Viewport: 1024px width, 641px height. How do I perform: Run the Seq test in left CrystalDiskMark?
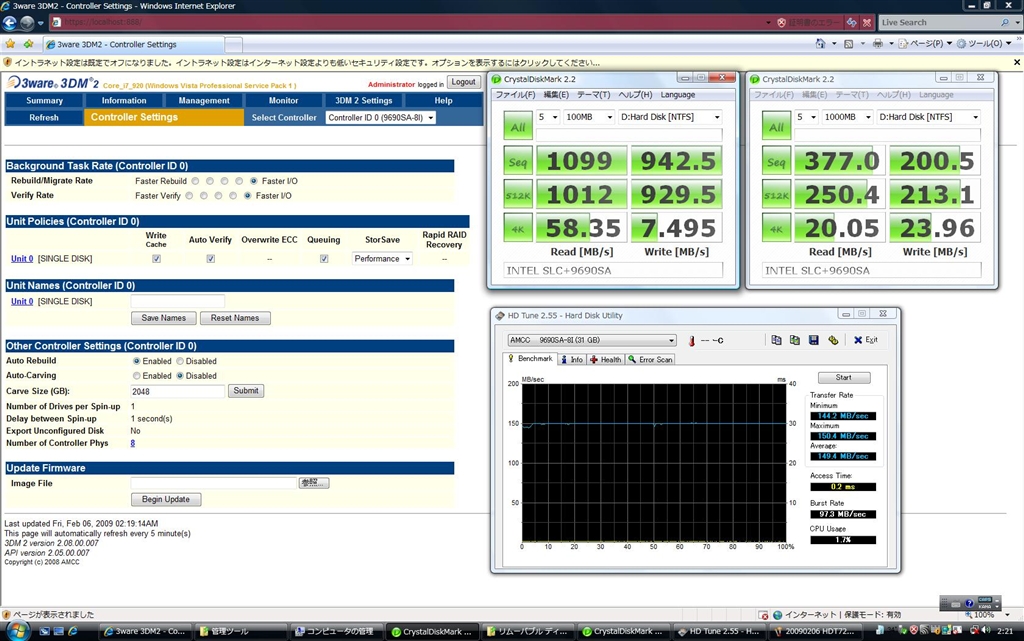click(x=518, y=162)
